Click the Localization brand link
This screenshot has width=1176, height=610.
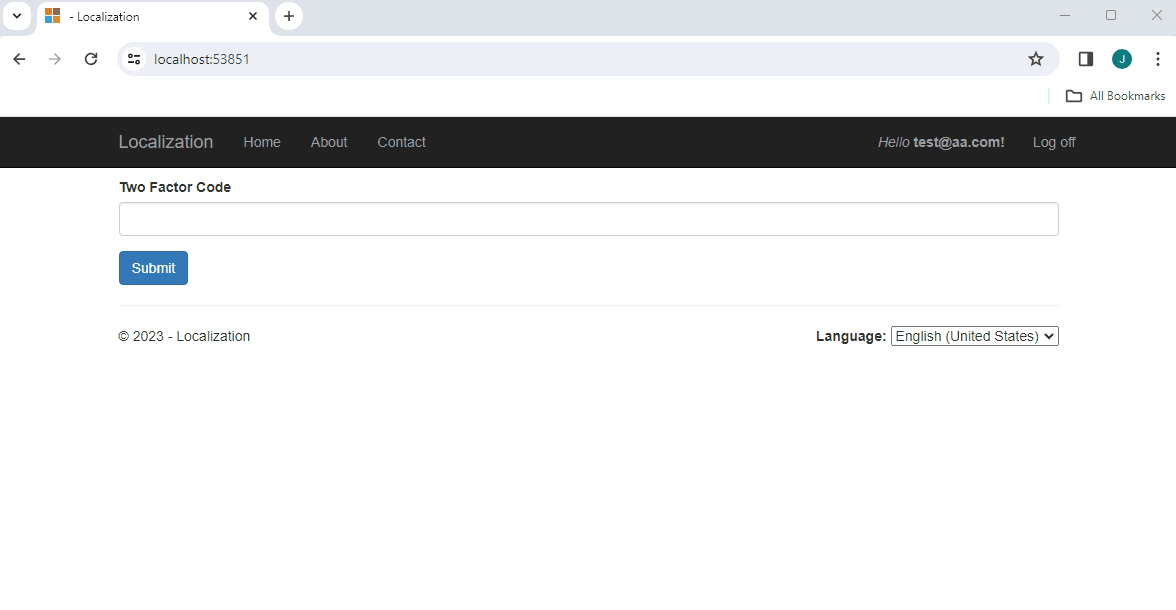coord(165,142)
